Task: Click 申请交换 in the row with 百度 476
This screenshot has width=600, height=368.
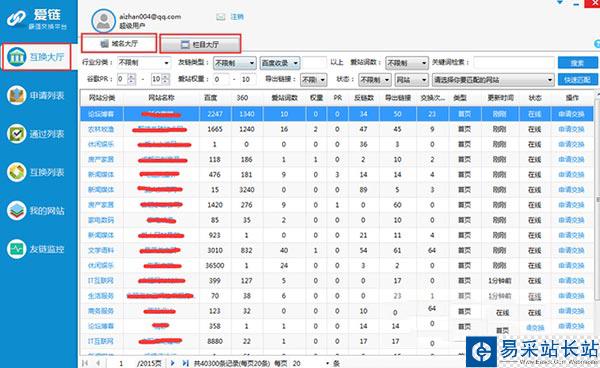Action: (x=571, y=174)
